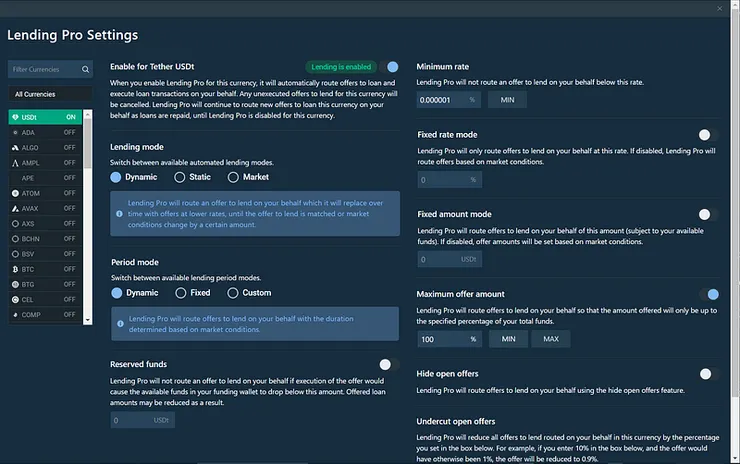Click the ALGO currency icon

[x=15, y=148]
